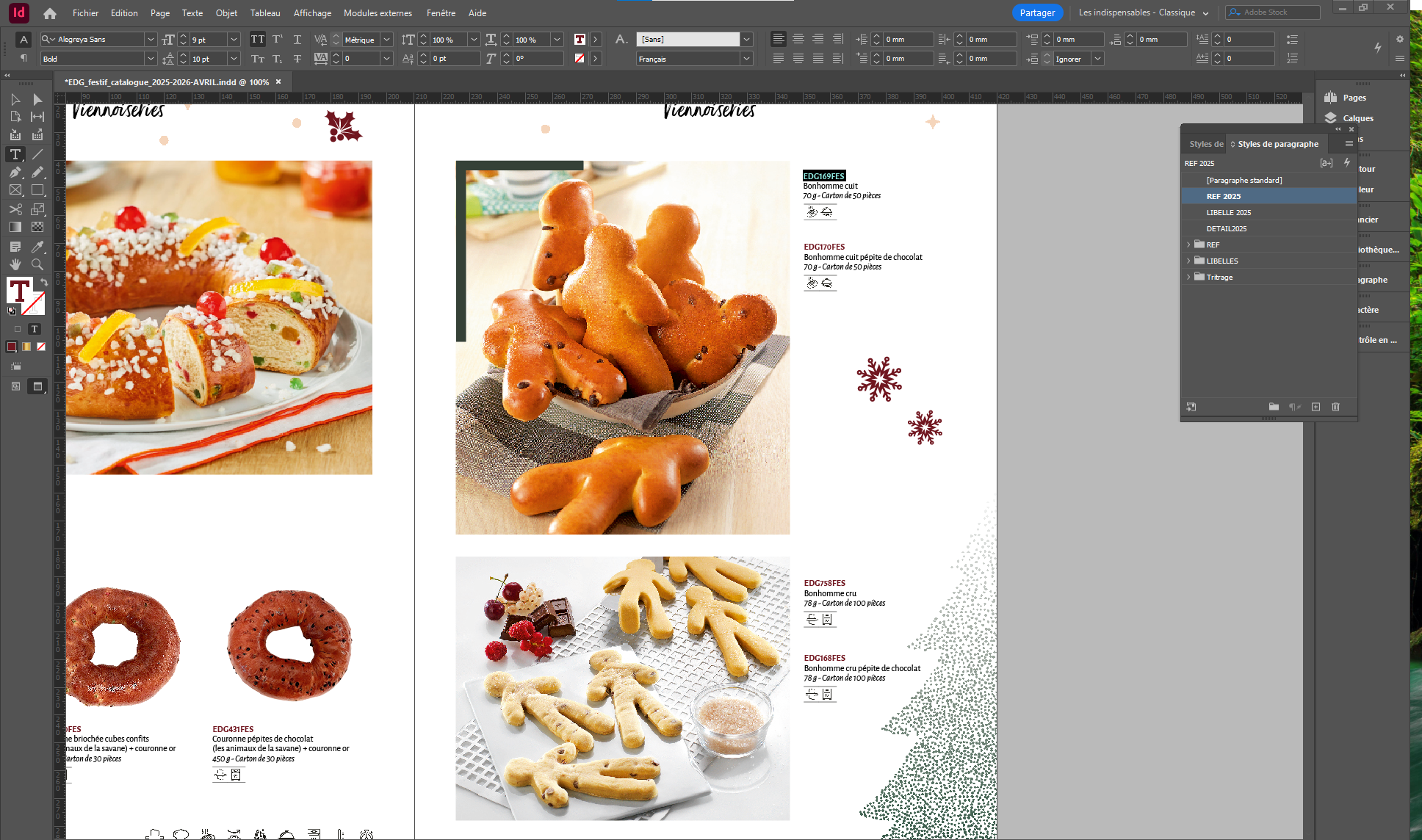Screen dimensions: 1422x840
Task: Open the Objet menu
Action: (x=226, y=13)
